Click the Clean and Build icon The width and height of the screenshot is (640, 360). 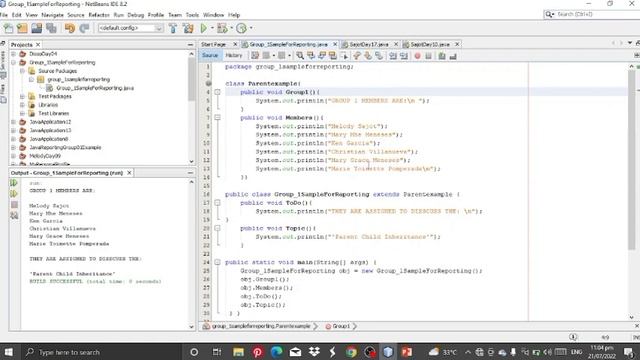(x=188, y=28)
